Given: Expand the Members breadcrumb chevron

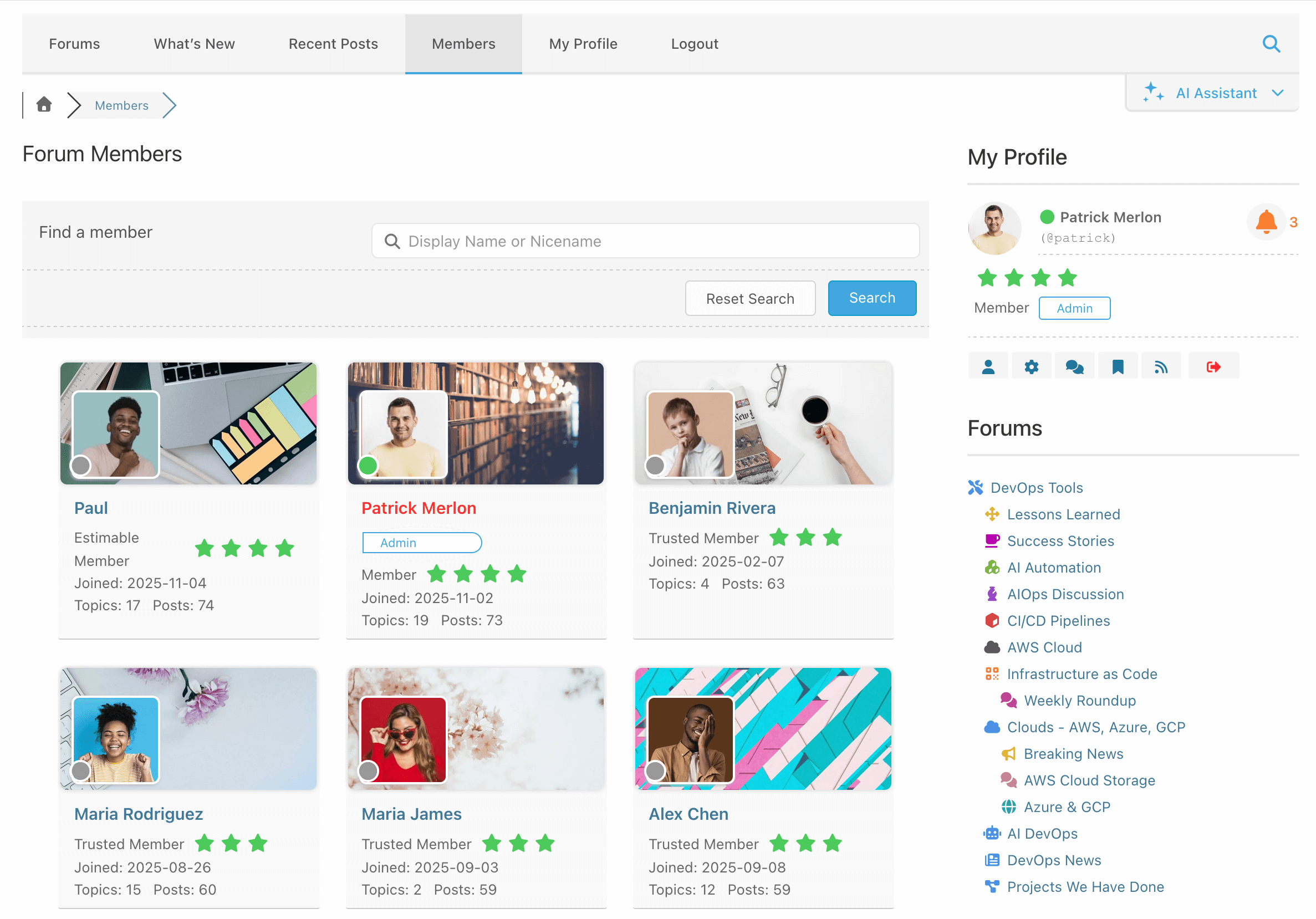Looking at the screenshot, I should point(170,105).
